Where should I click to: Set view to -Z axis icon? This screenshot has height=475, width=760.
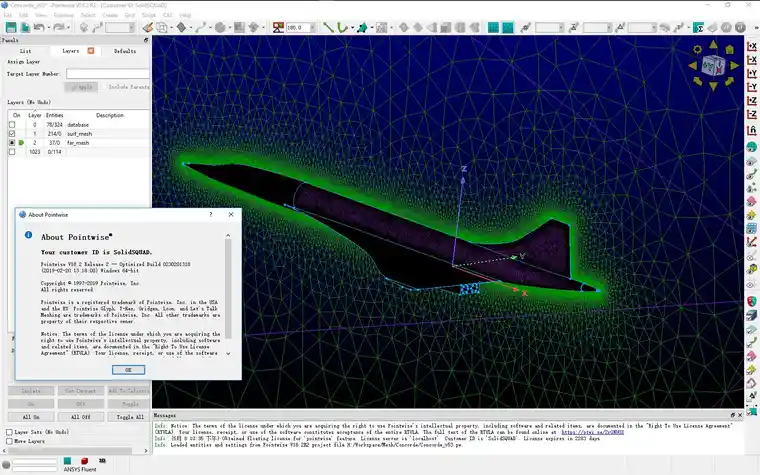pos(752,114)
